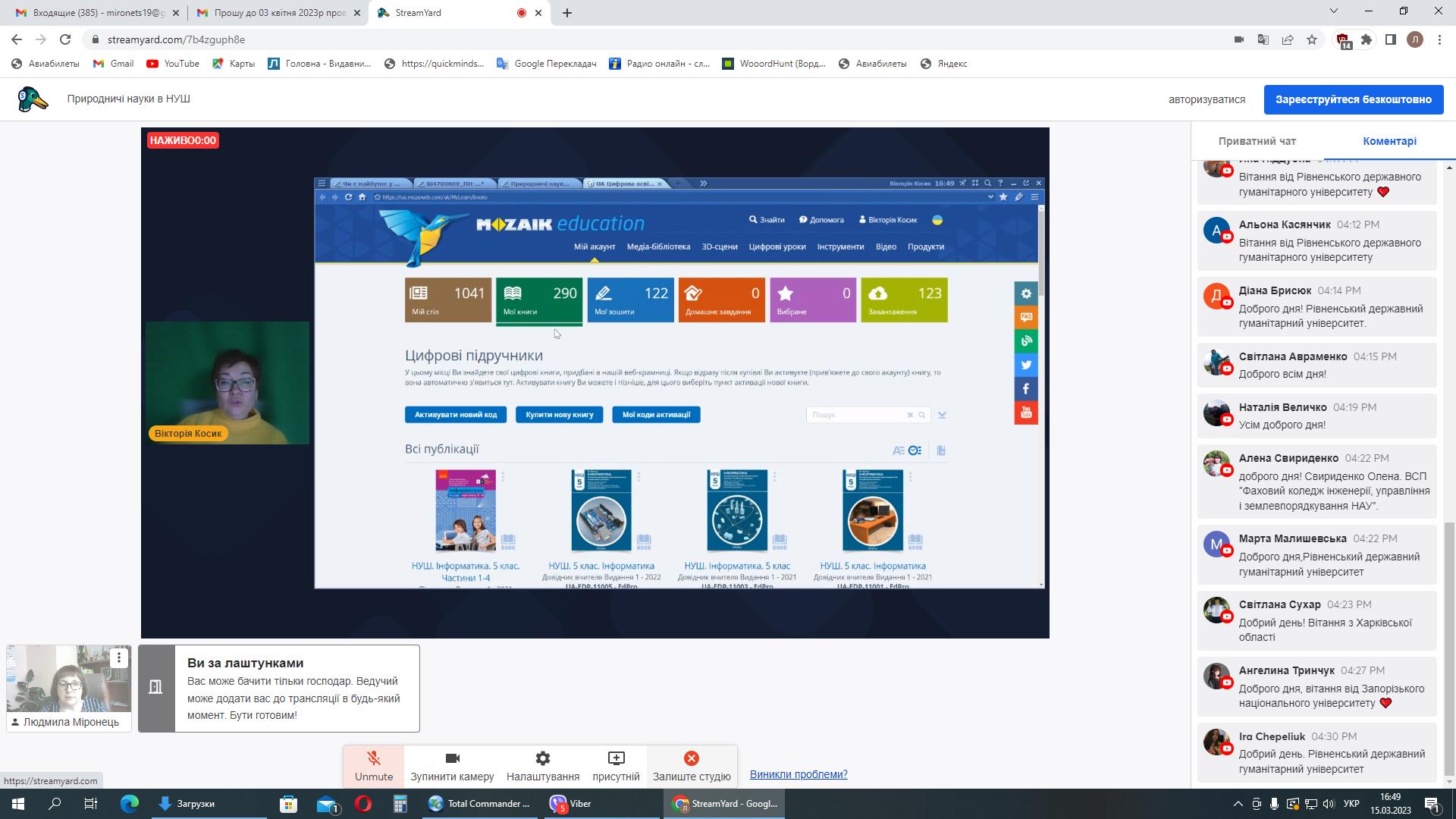Open Microsoft Edge from taskbar

[130, 804]
